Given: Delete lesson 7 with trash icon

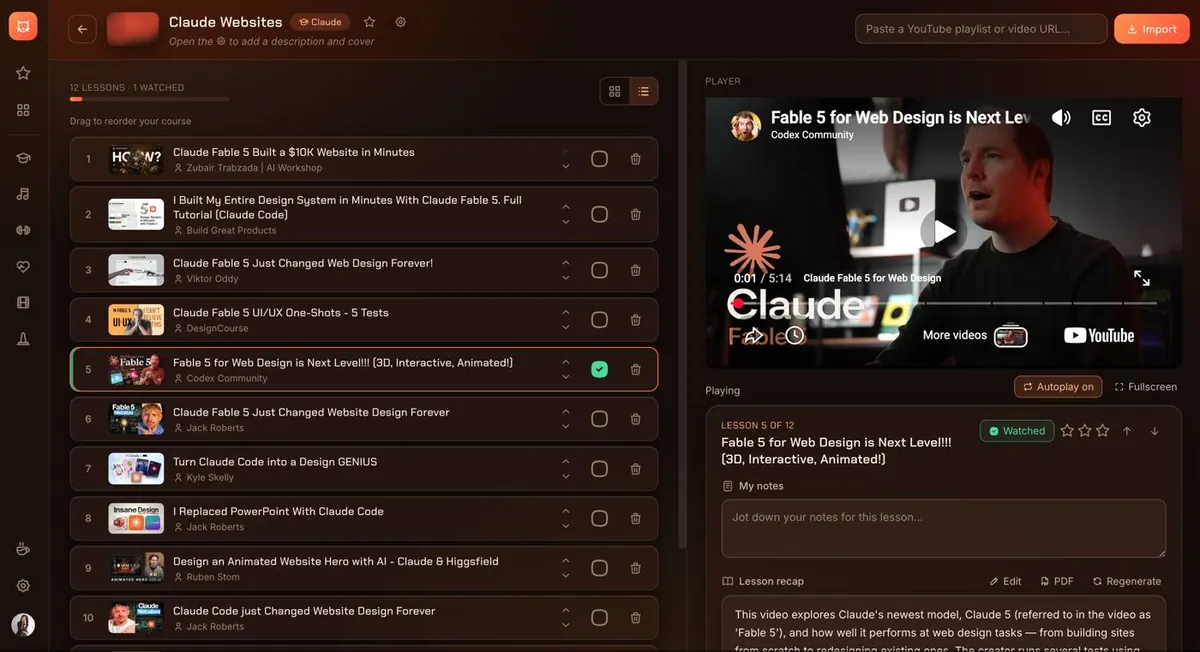Looking at the screenshot, I should pyautogui.click(x=635, y=469).
